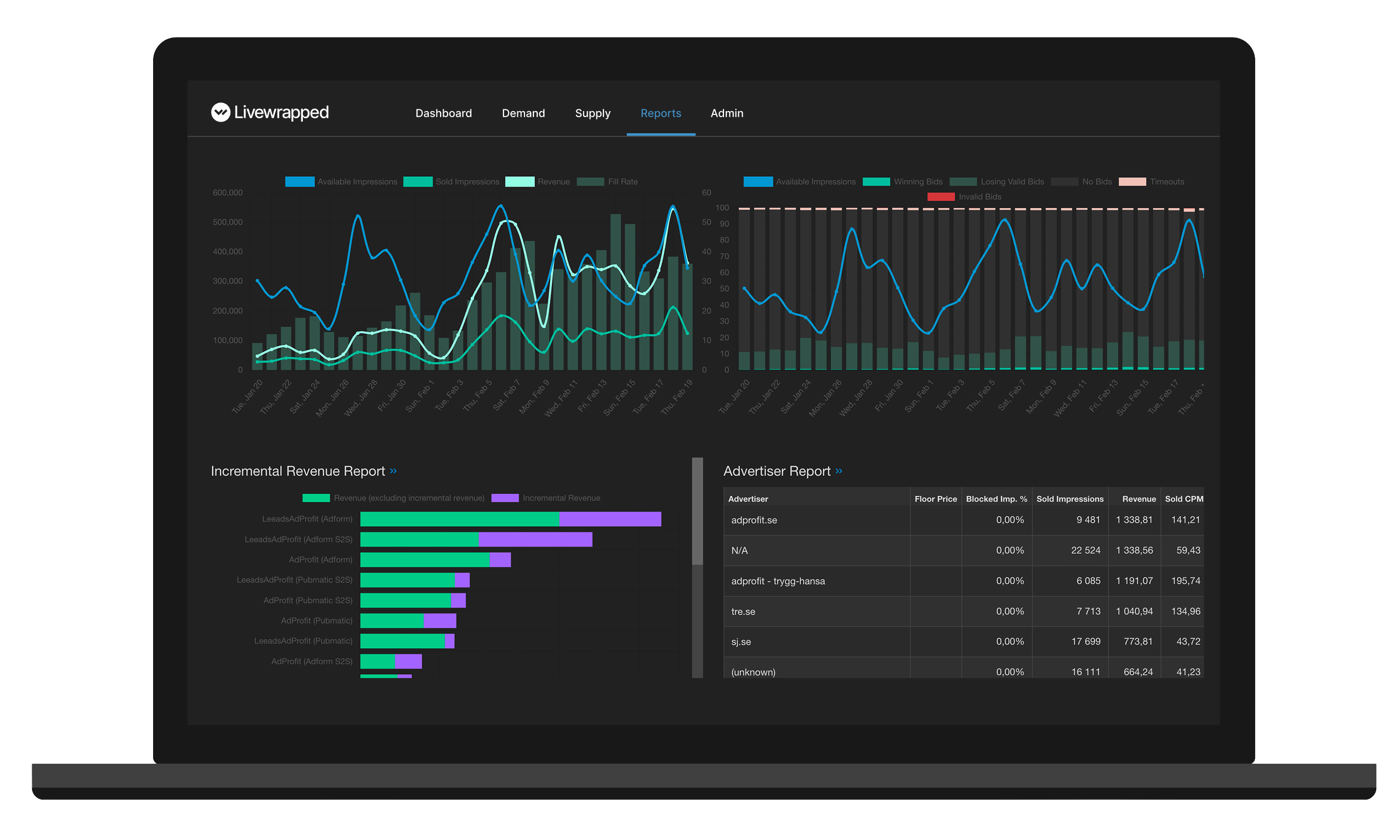Switch to the Dashboard tab
The width and height of the screenshot is (1400, 840).
click(443, 113)
